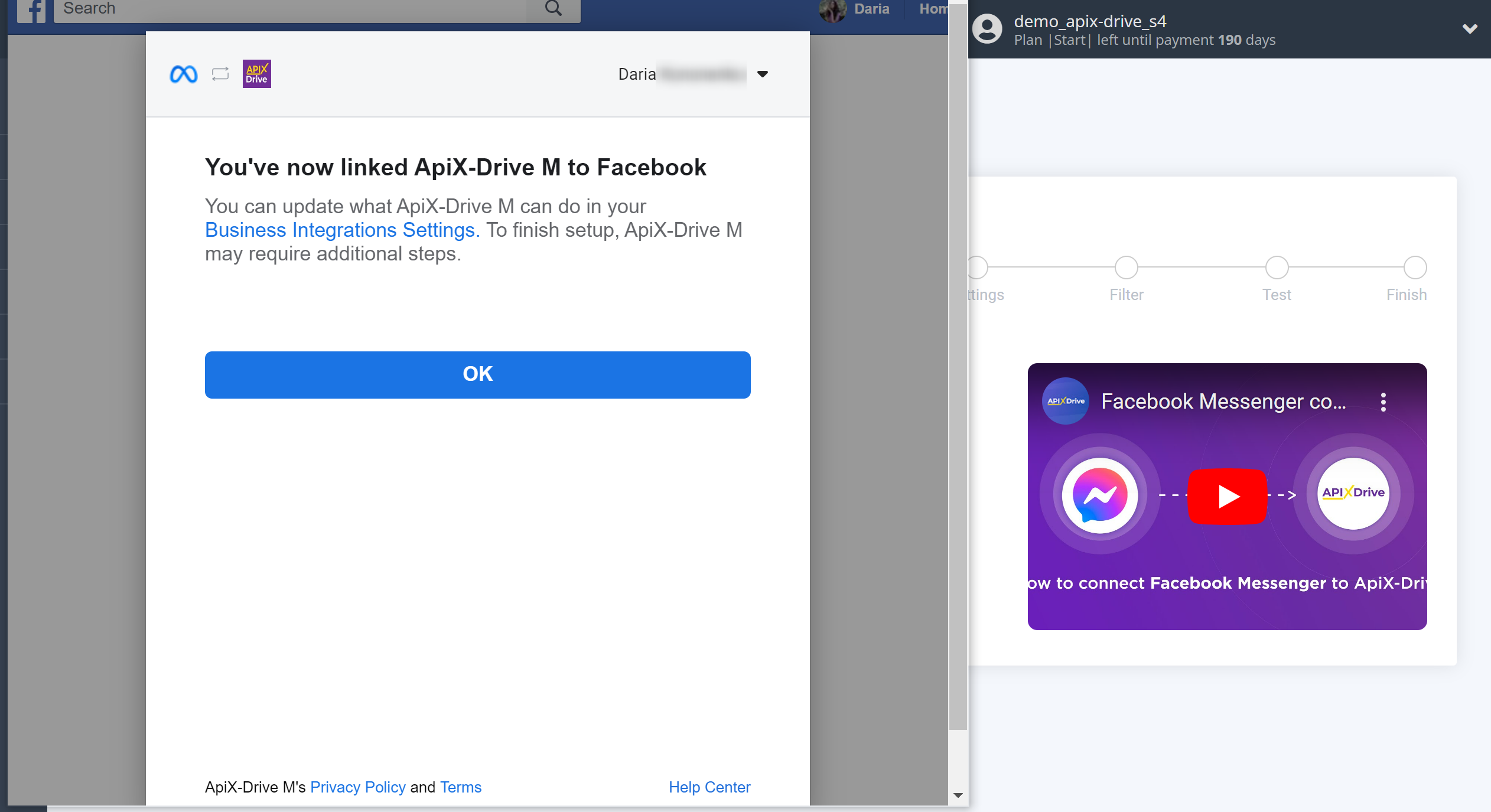Viewport: 1491px width, 812px height.
Task: Click the ApiX-Drive user account avatar icon
Action: pyautogui.click(x=988, y=29)
